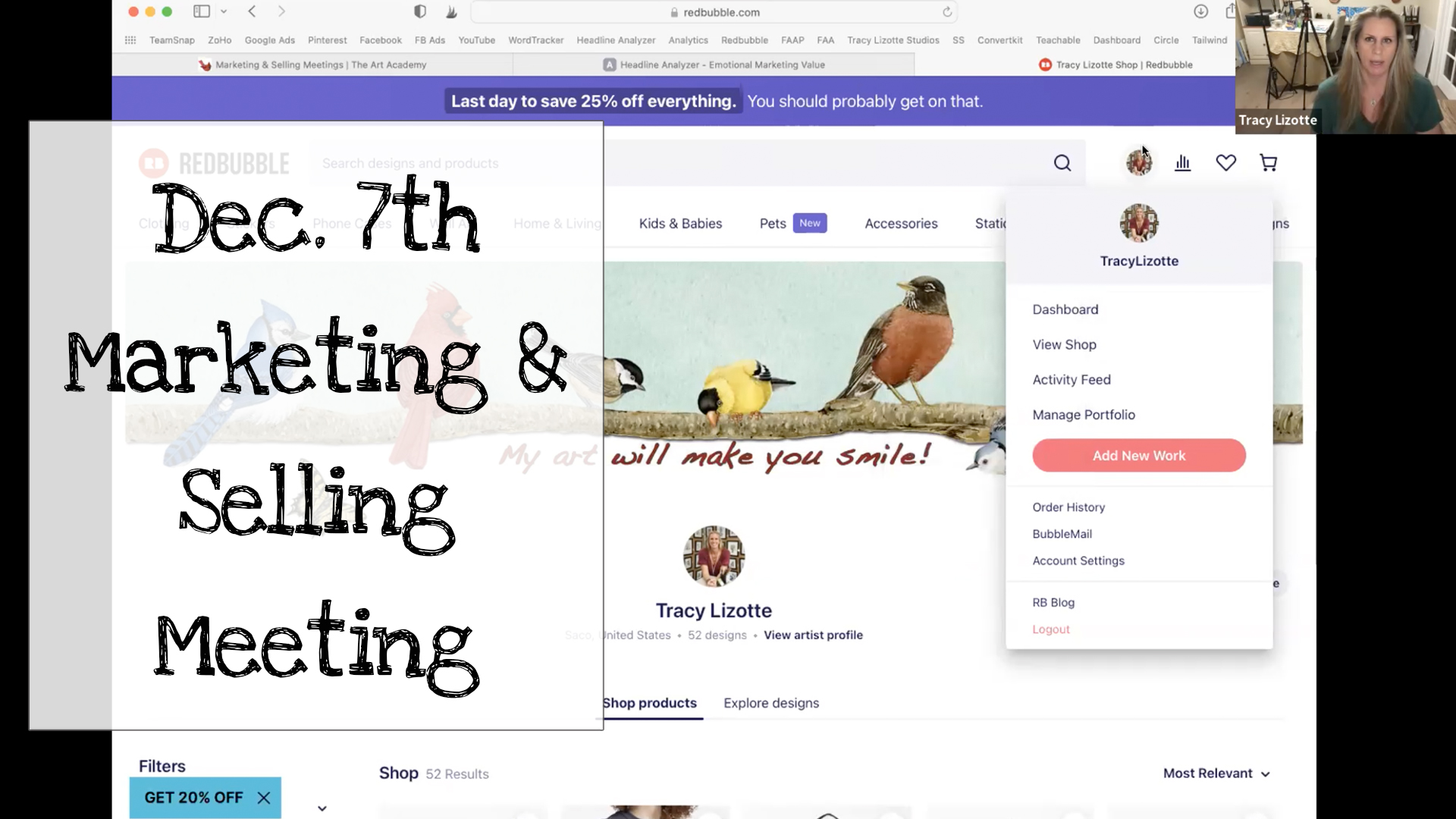
Task: Switch to Marketing & Selling Meetings tab
Action: tap(312, 64)
